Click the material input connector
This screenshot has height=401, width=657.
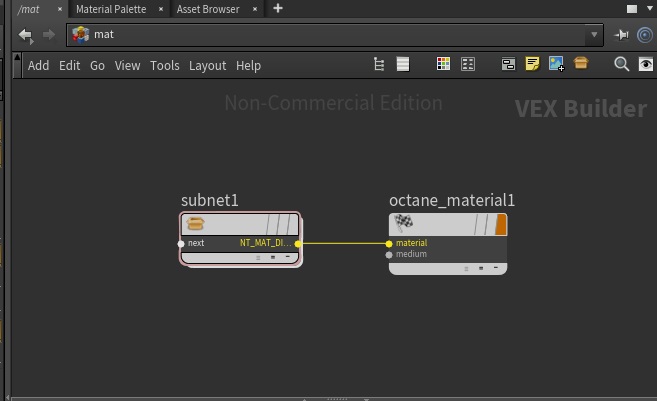tap(389, 243)
